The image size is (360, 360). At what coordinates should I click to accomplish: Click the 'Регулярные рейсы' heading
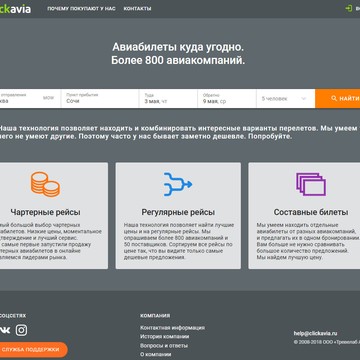tap(178, 212)
